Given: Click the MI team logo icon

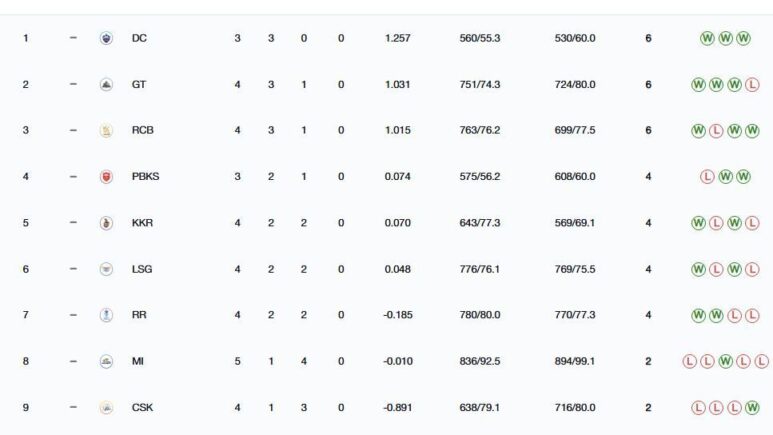Looking at the screenshot, I should click(x=106, y=361).
